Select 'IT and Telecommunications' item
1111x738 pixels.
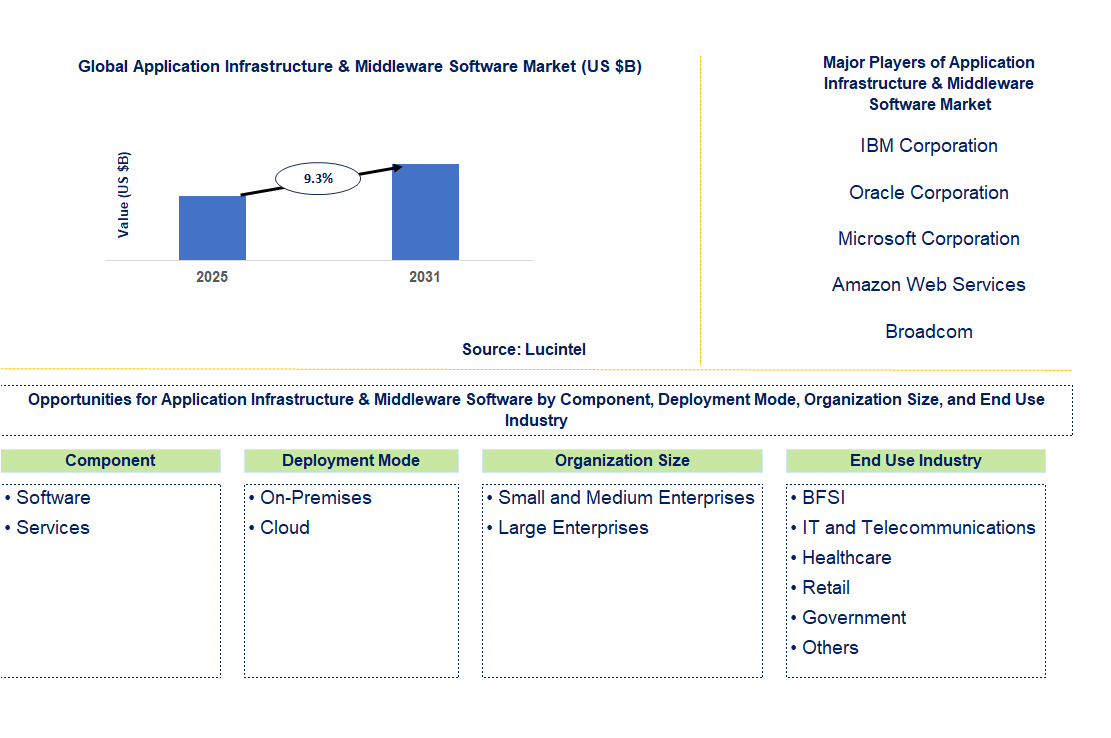(x=918, y=528)
